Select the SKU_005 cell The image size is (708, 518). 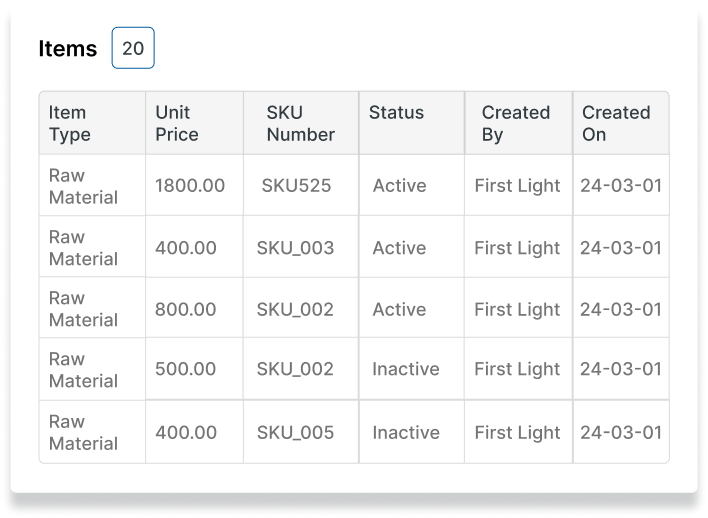(295, 433)
